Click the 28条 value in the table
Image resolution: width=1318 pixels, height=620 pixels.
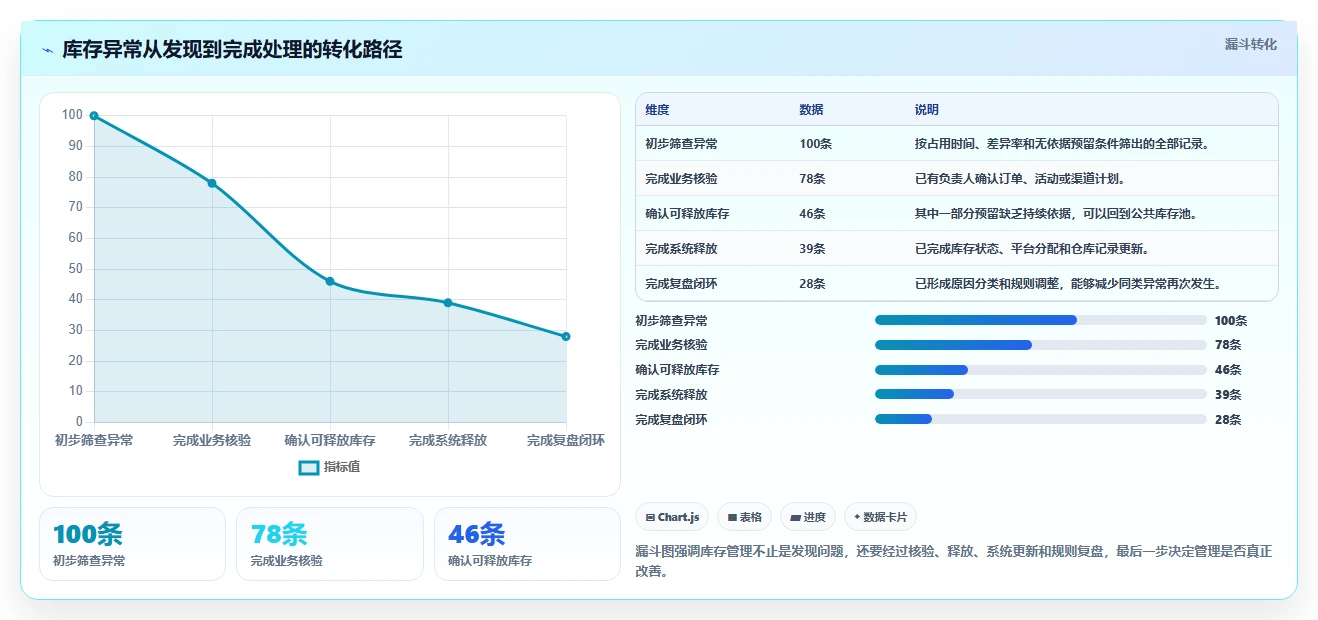pyautogui.click(x=812, y=284)
